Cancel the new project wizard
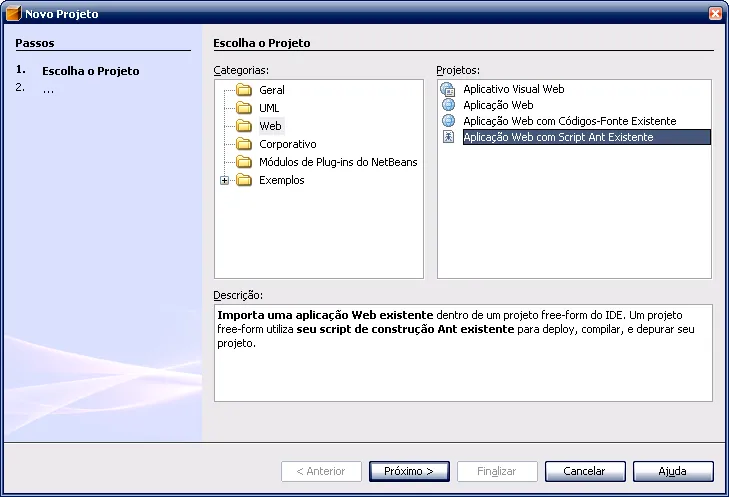Image resolution: width=729 pixels, height=497 pixels. [x=585, y=471]
